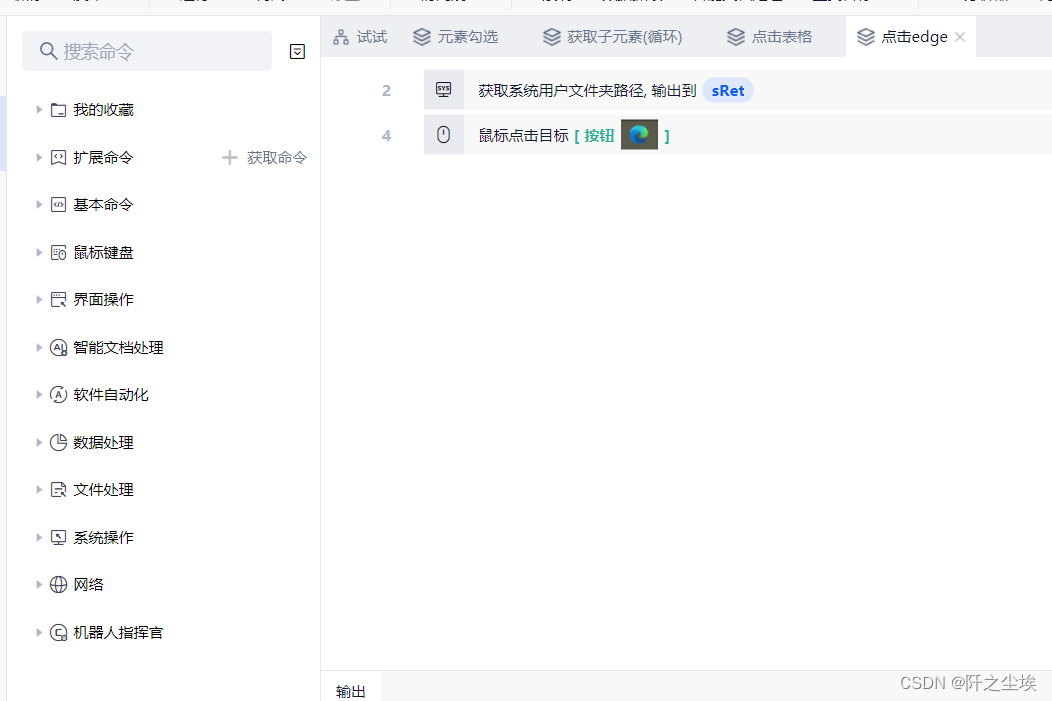Screen dimensions: 1052x701
Task: Select the 智能文档处理 label
Action: [118, 347]
